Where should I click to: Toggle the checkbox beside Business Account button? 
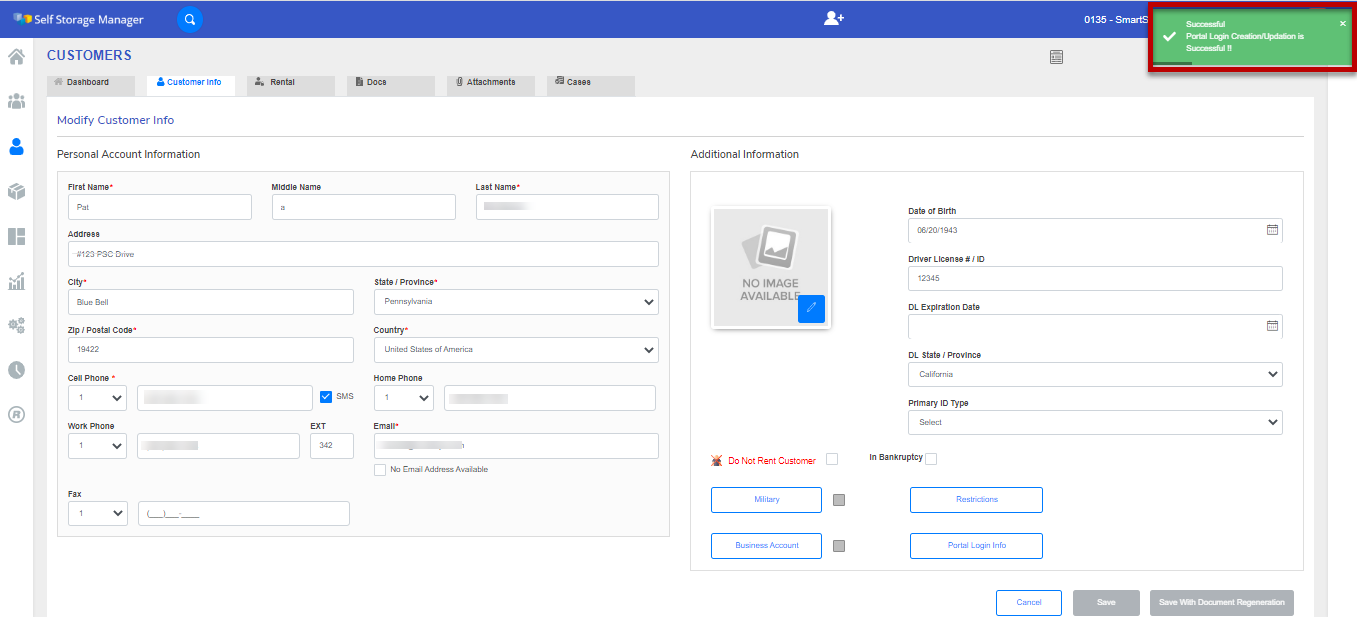839,546
